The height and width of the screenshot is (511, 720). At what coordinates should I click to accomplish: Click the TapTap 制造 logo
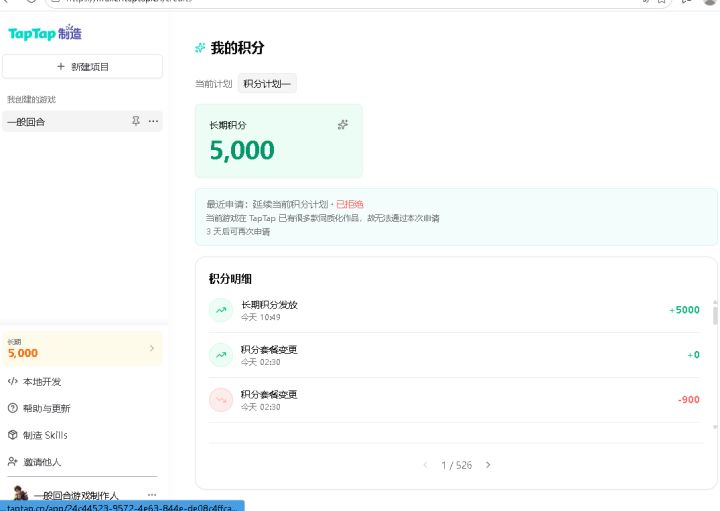[x=45, y=33]
